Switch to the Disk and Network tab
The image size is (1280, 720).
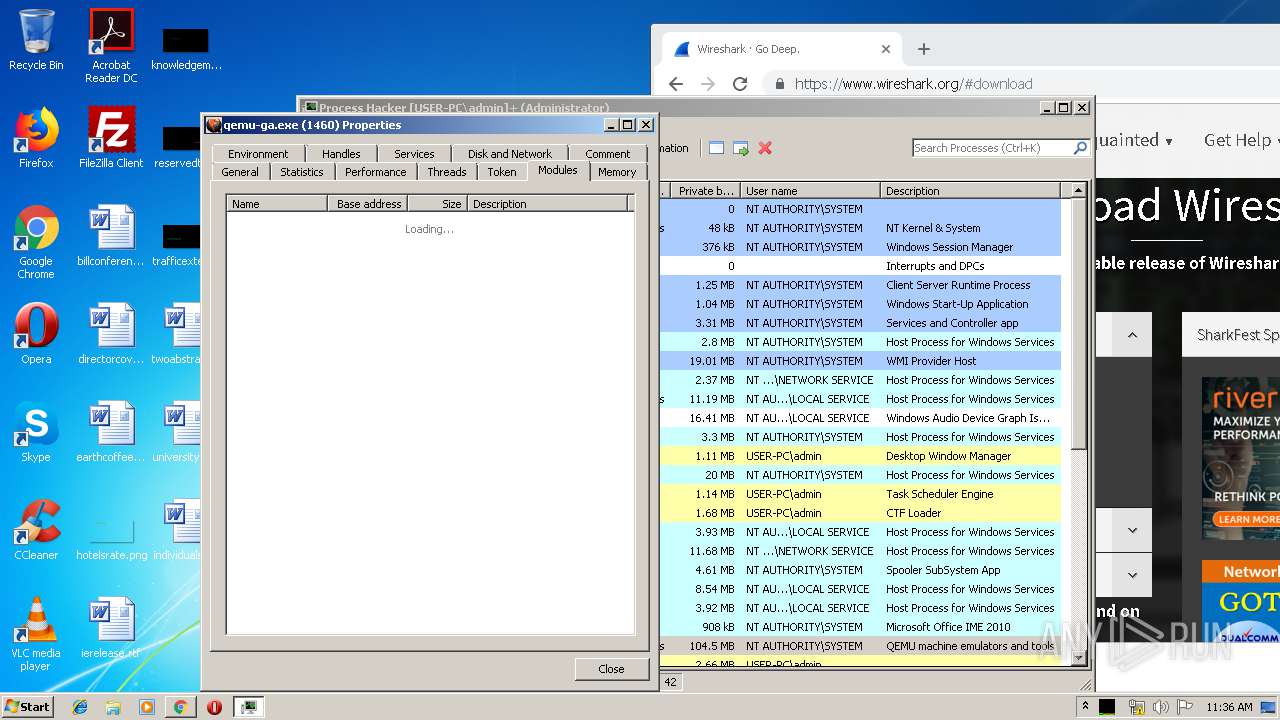509,154
